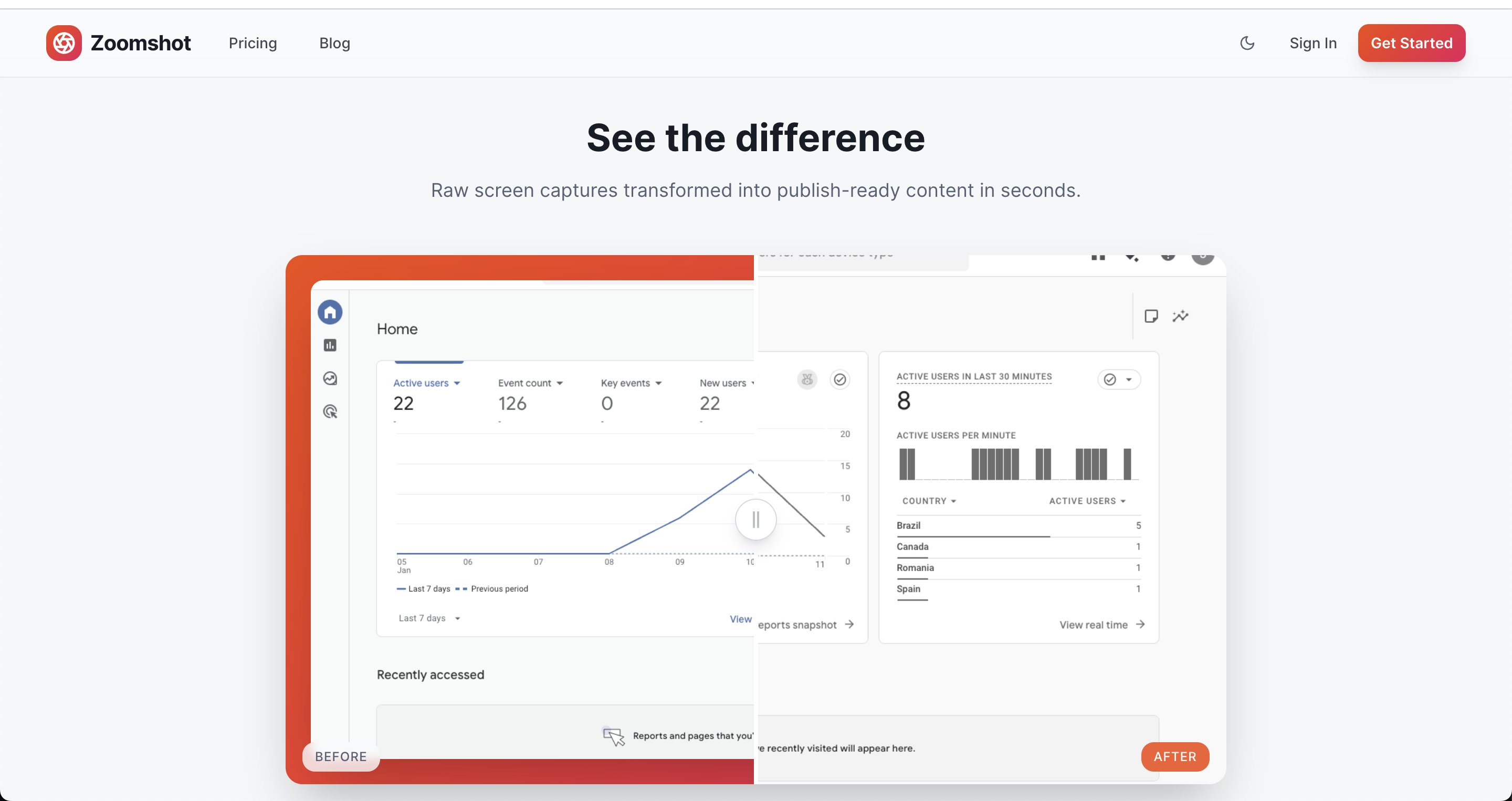
Task: Expand the Event count dropdown
Action: pos(530,383)
